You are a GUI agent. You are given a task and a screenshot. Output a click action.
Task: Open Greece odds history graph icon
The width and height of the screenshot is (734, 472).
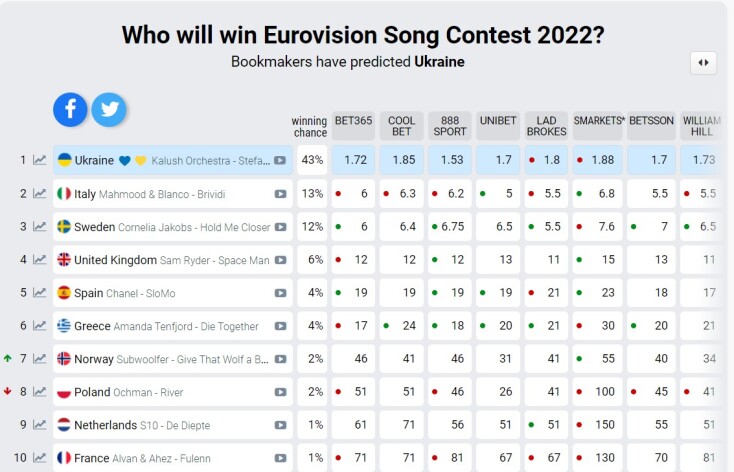point(40,325)
